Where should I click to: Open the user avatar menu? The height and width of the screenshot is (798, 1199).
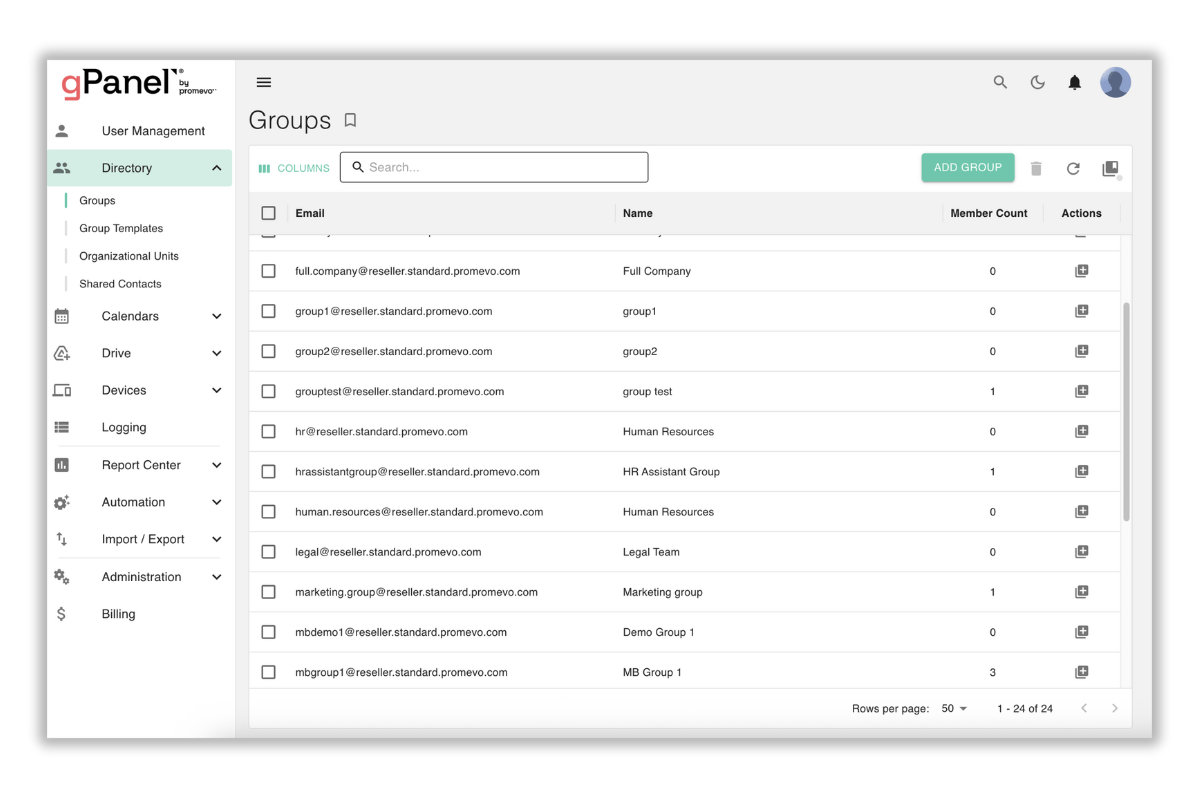click(1116, 82)
